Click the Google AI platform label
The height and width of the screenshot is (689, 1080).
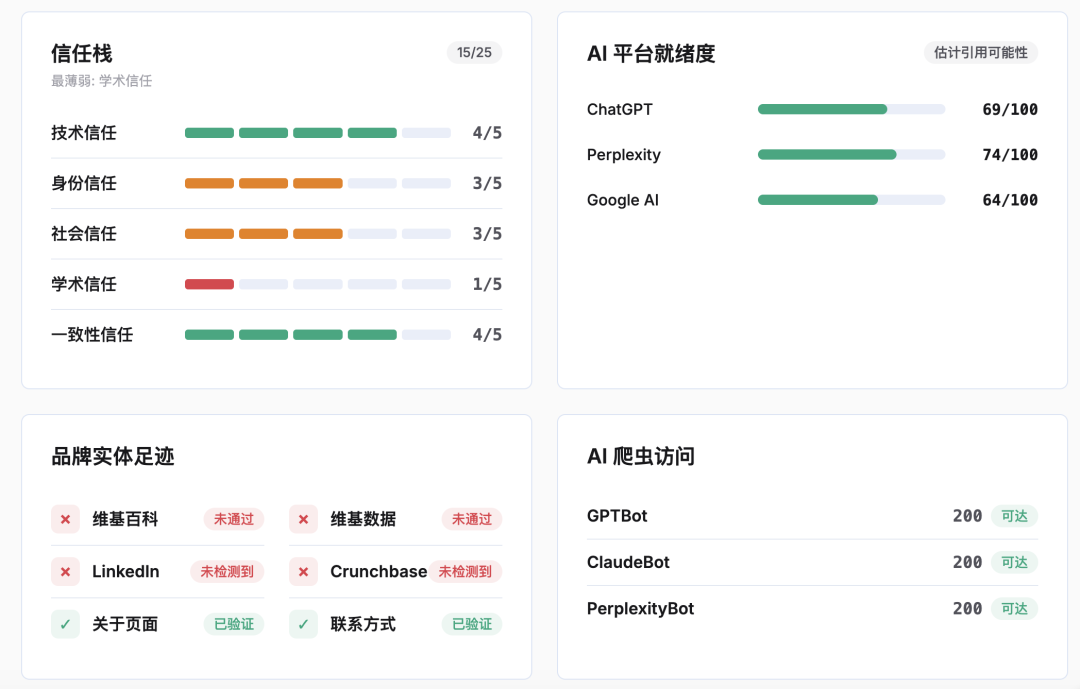point(623,200)
